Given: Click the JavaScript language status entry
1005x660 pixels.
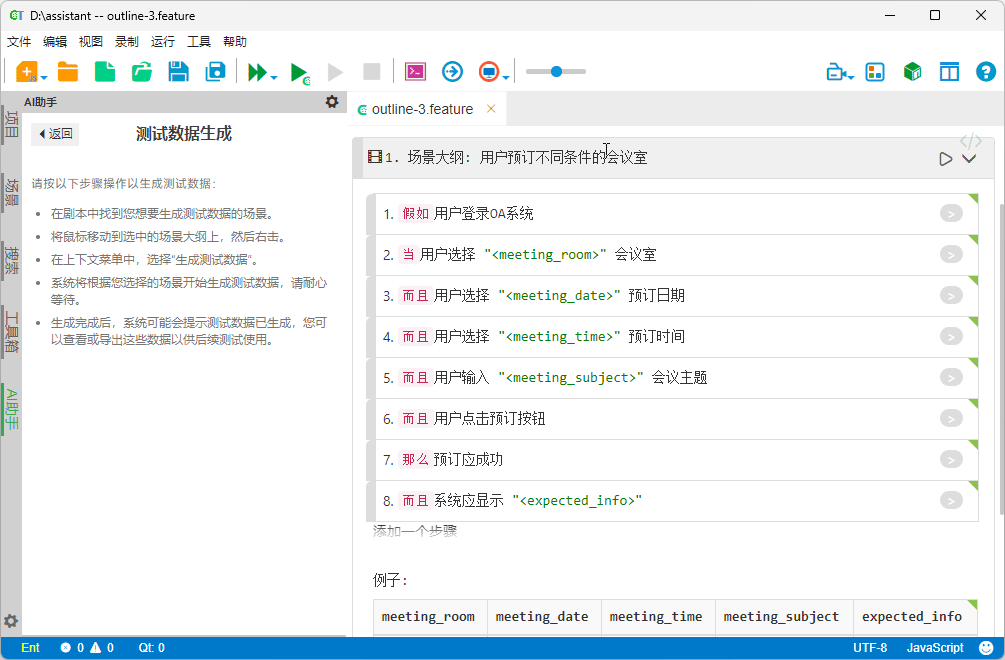Looking at the screenshot, I should pyautogui.click(x=934, y=648).
